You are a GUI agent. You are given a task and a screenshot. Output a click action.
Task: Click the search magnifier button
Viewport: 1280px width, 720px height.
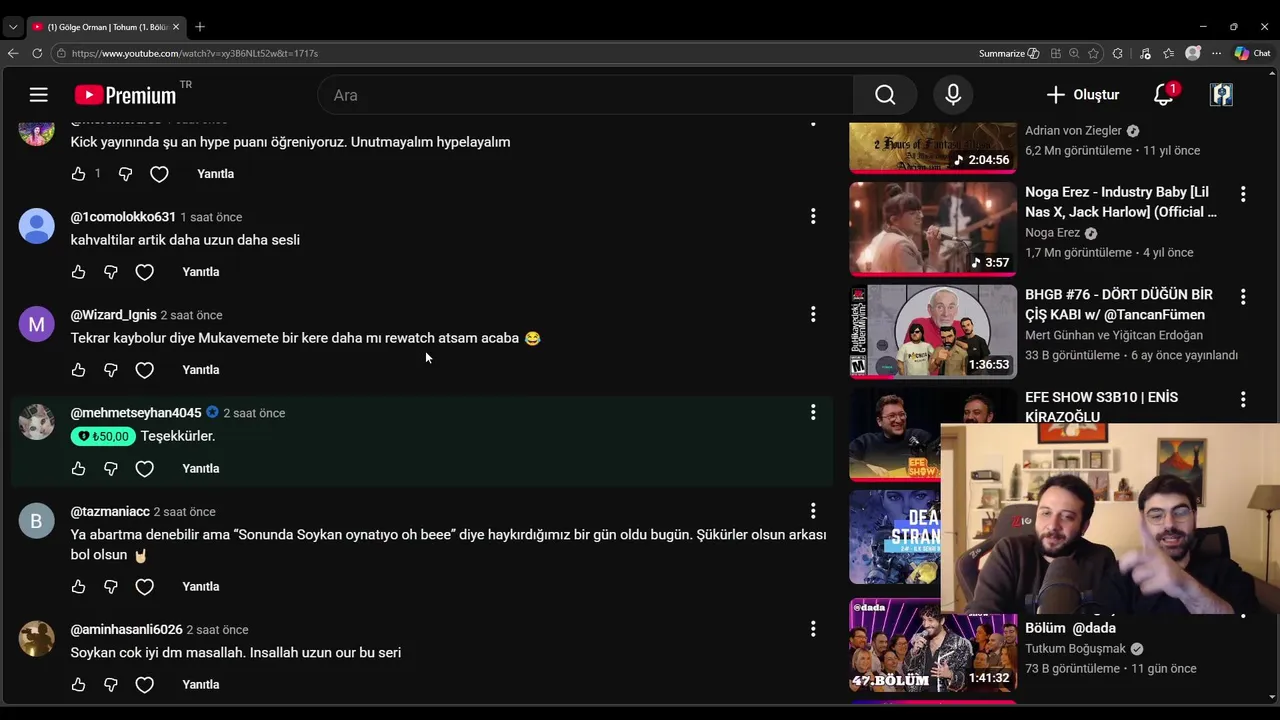[885, 95]
